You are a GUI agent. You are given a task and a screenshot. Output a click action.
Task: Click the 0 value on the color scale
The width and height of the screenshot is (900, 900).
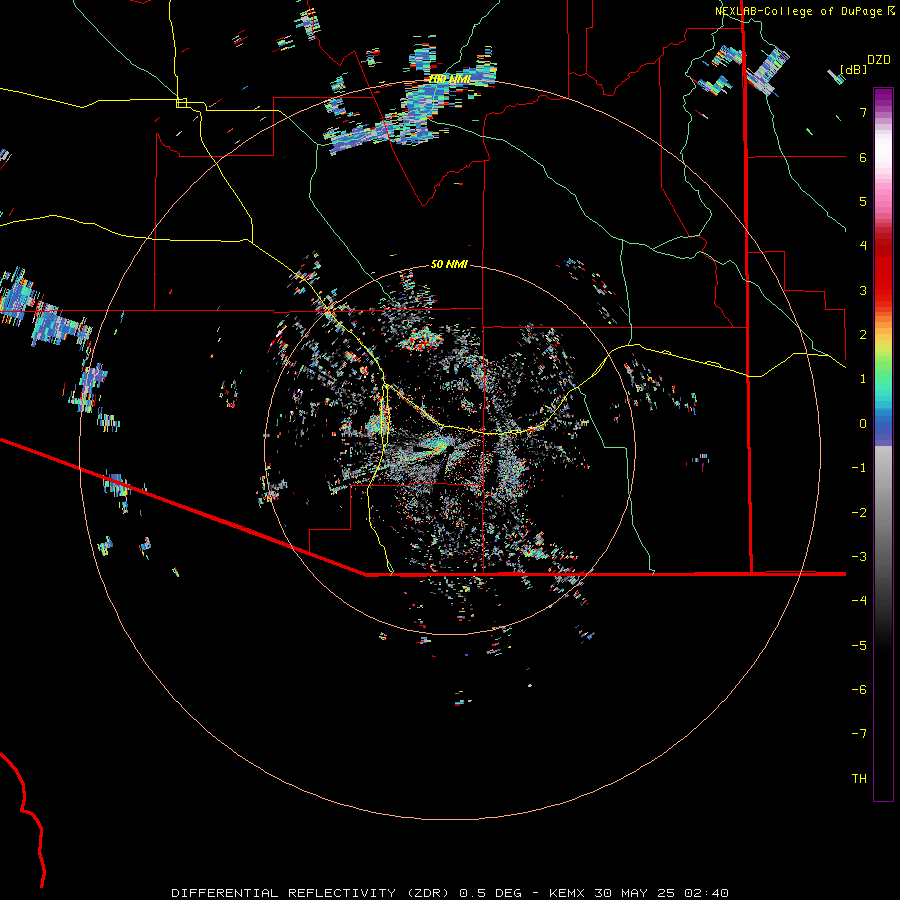tap(863, 424)
